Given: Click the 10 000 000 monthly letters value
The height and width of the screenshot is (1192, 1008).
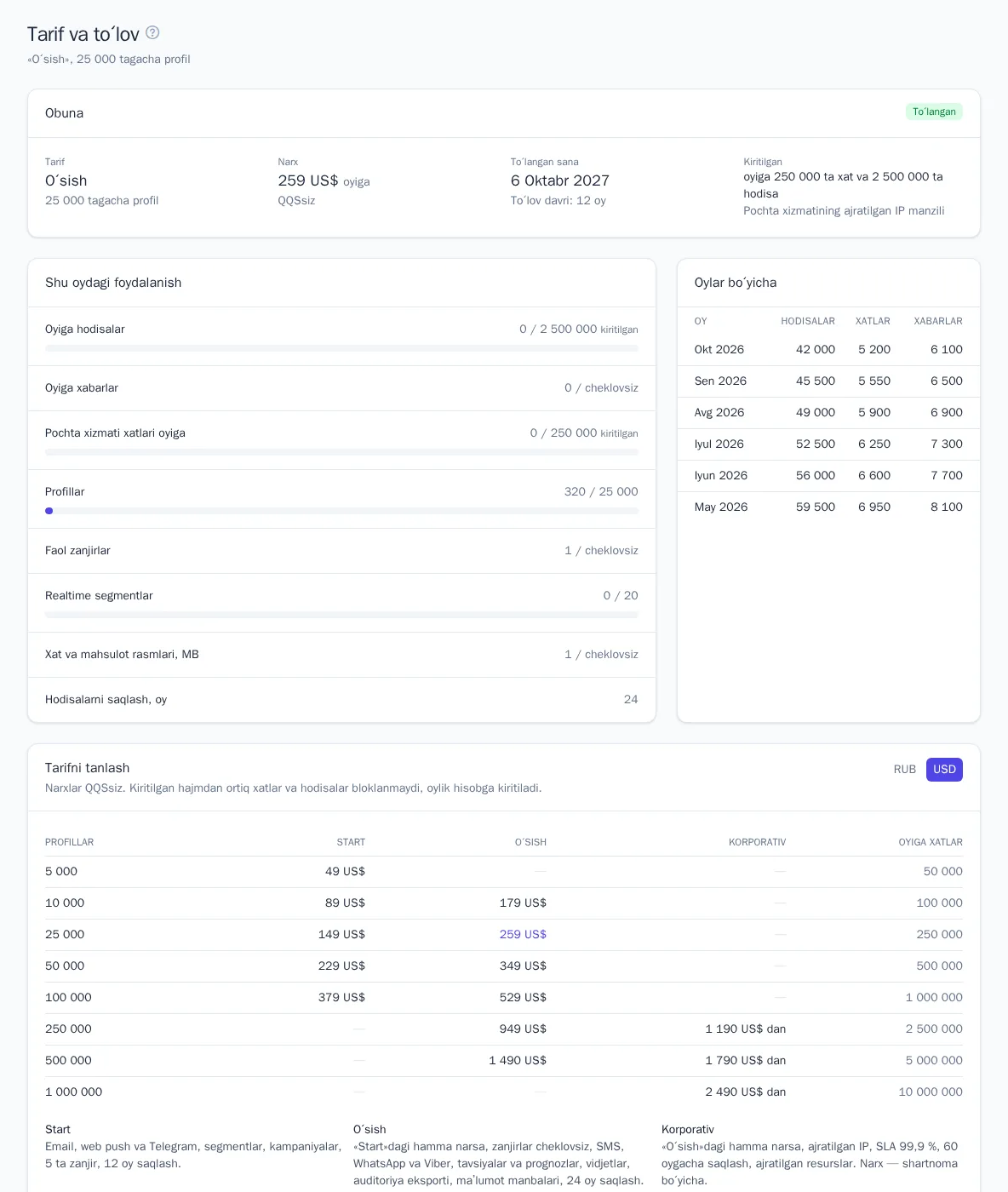Looking at the screenshot, I should click(x=931, y=1092).
